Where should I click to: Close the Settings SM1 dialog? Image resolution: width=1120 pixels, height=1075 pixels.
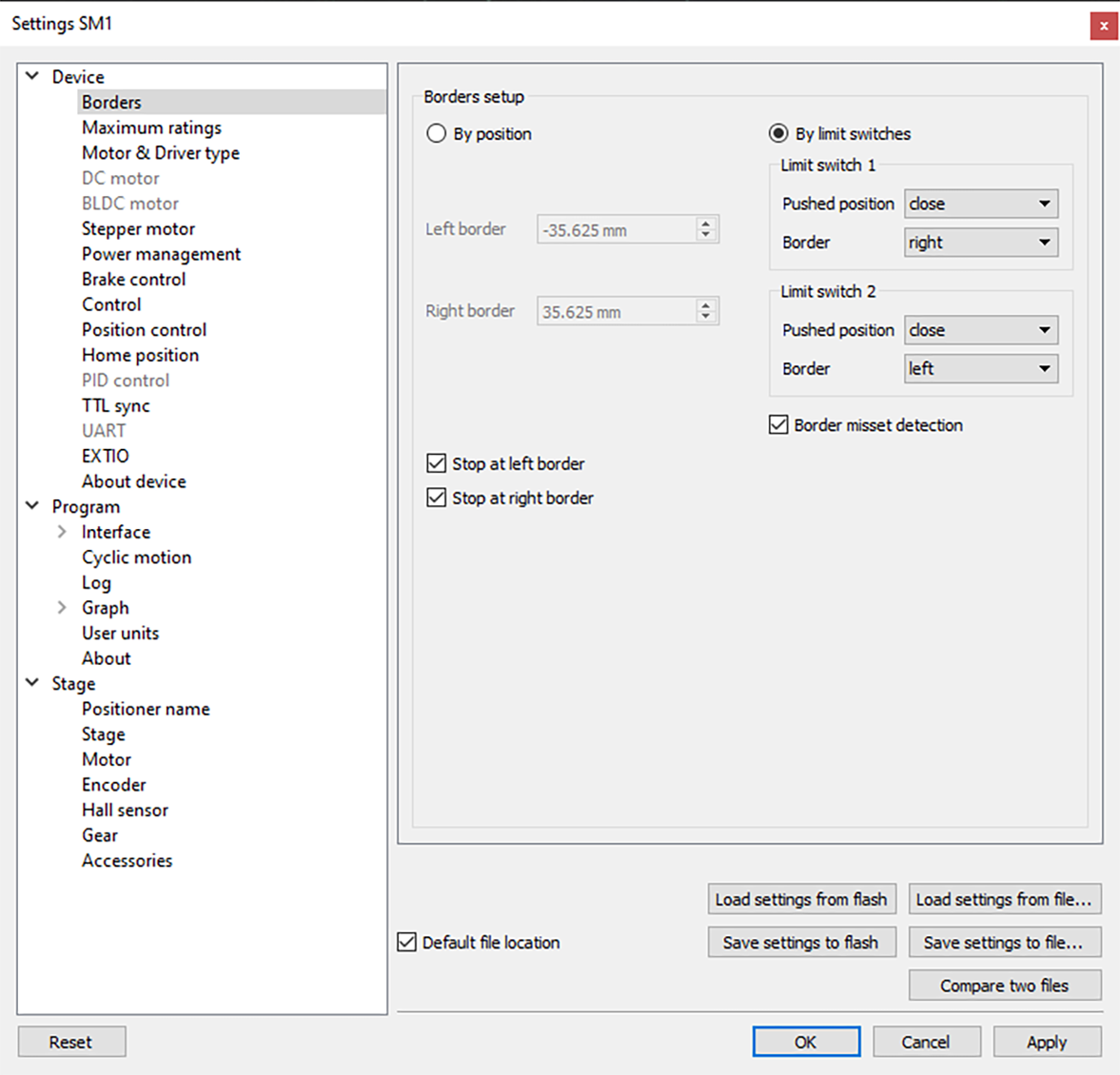tap(1103, 26)
